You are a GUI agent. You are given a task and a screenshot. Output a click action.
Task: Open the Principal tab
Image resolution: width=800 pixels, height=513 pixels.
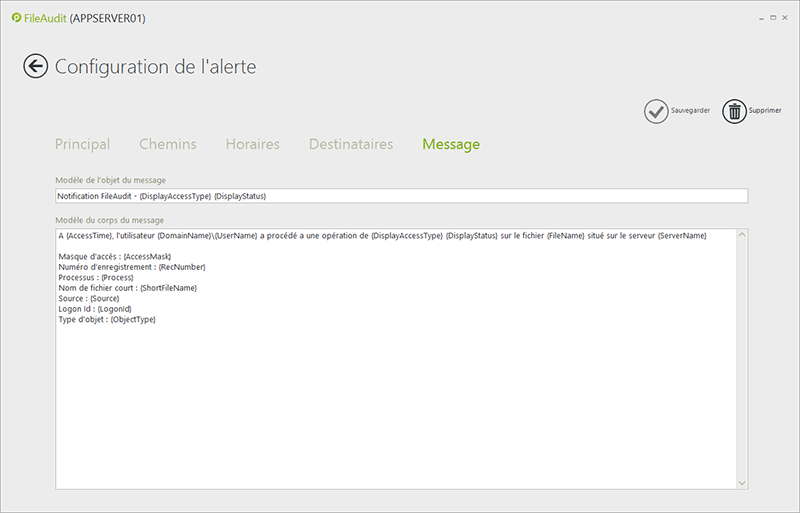(x=82, y=144)
